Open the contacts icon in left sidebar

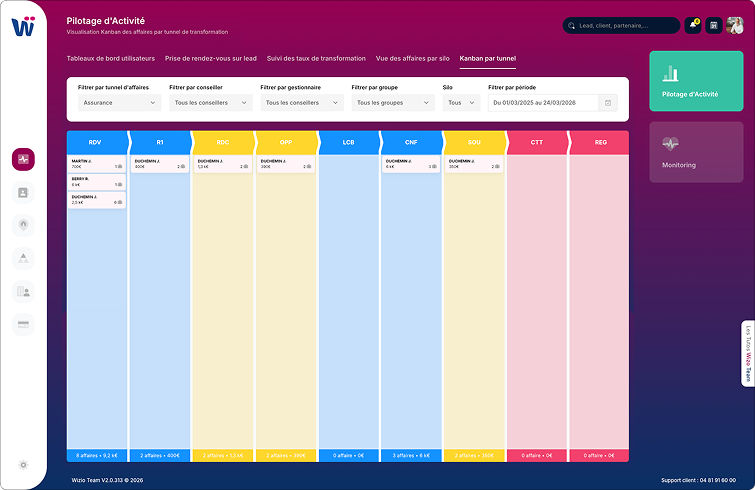[23, 192]
